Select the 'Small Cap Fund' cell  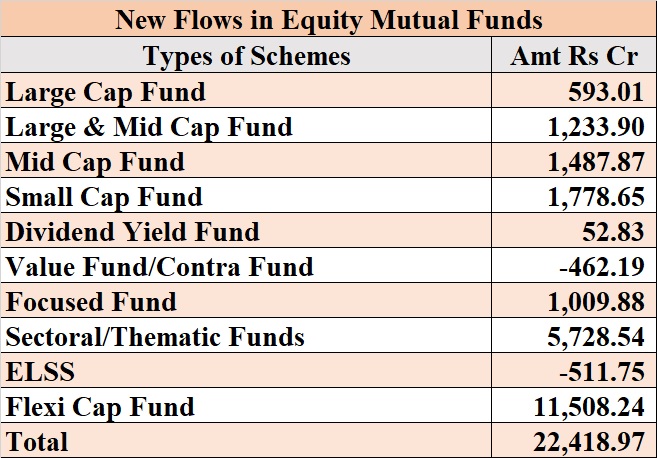pos(104,197)
